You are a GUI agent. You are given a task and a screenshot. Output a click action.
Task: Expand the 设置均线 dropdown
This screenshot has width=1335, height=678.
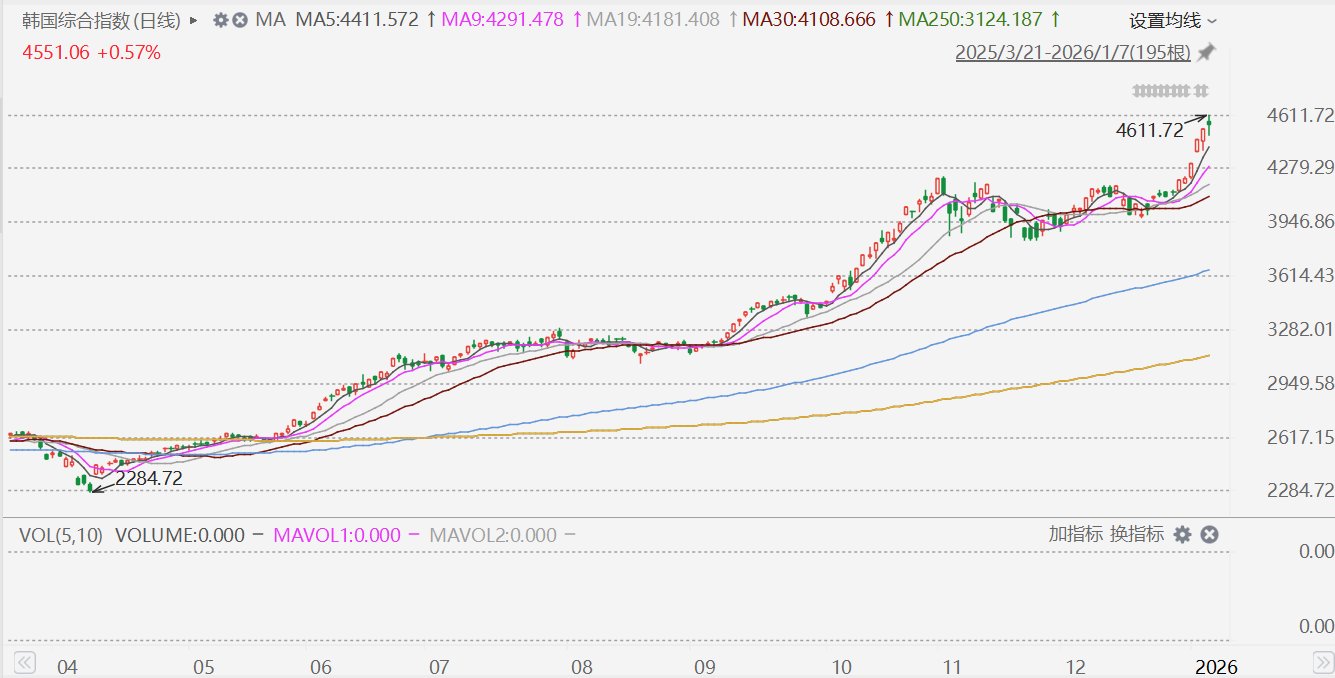[1173, 20]
